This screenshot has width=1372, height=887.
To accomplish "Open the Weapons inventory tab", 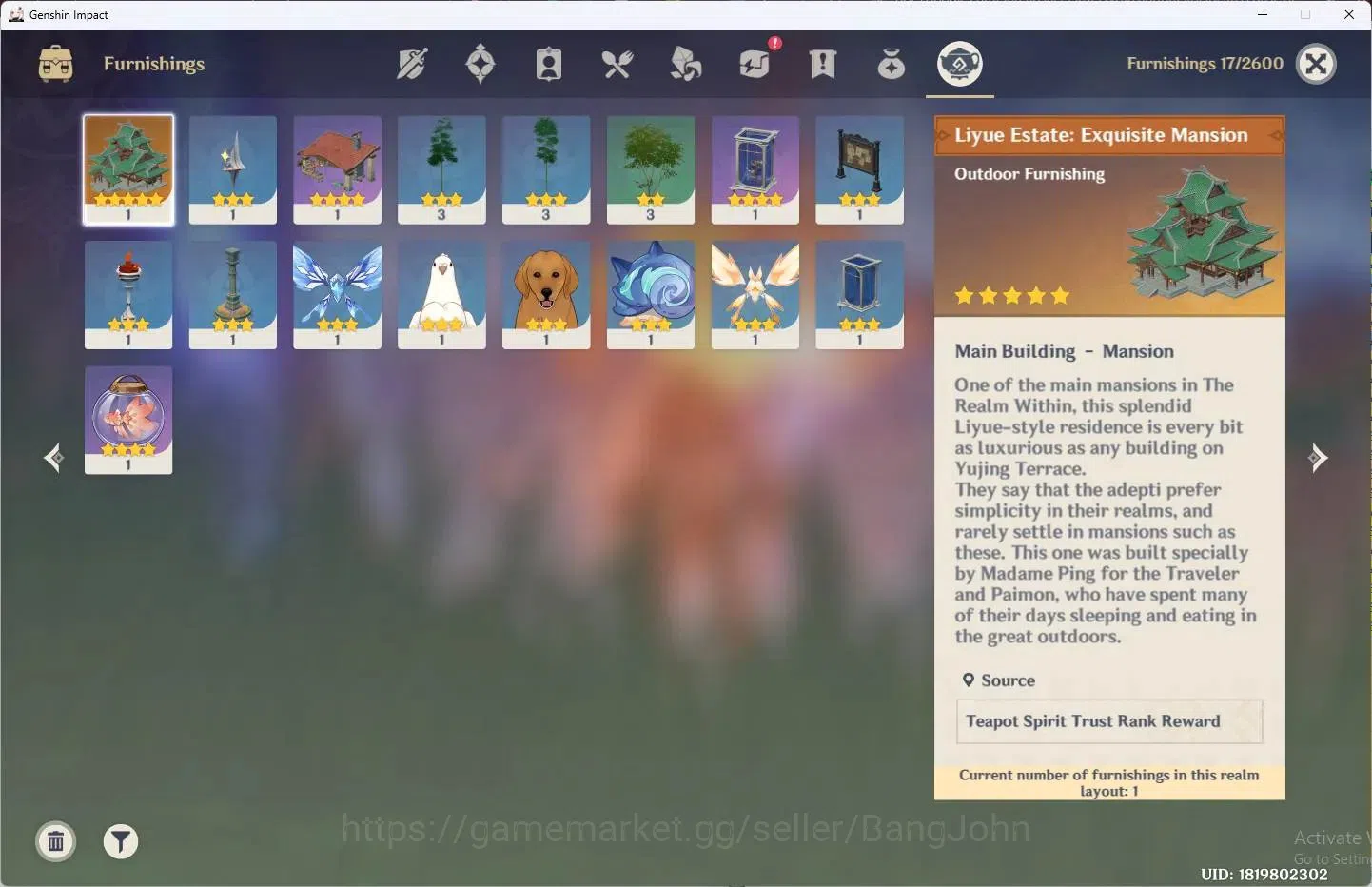I will pos(412,64).
